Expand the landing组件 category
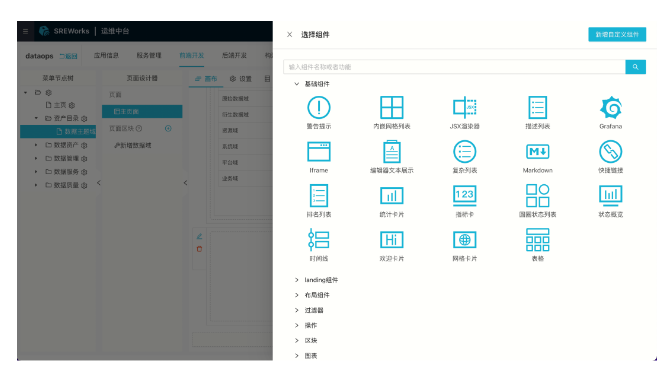 click(297, 280)
